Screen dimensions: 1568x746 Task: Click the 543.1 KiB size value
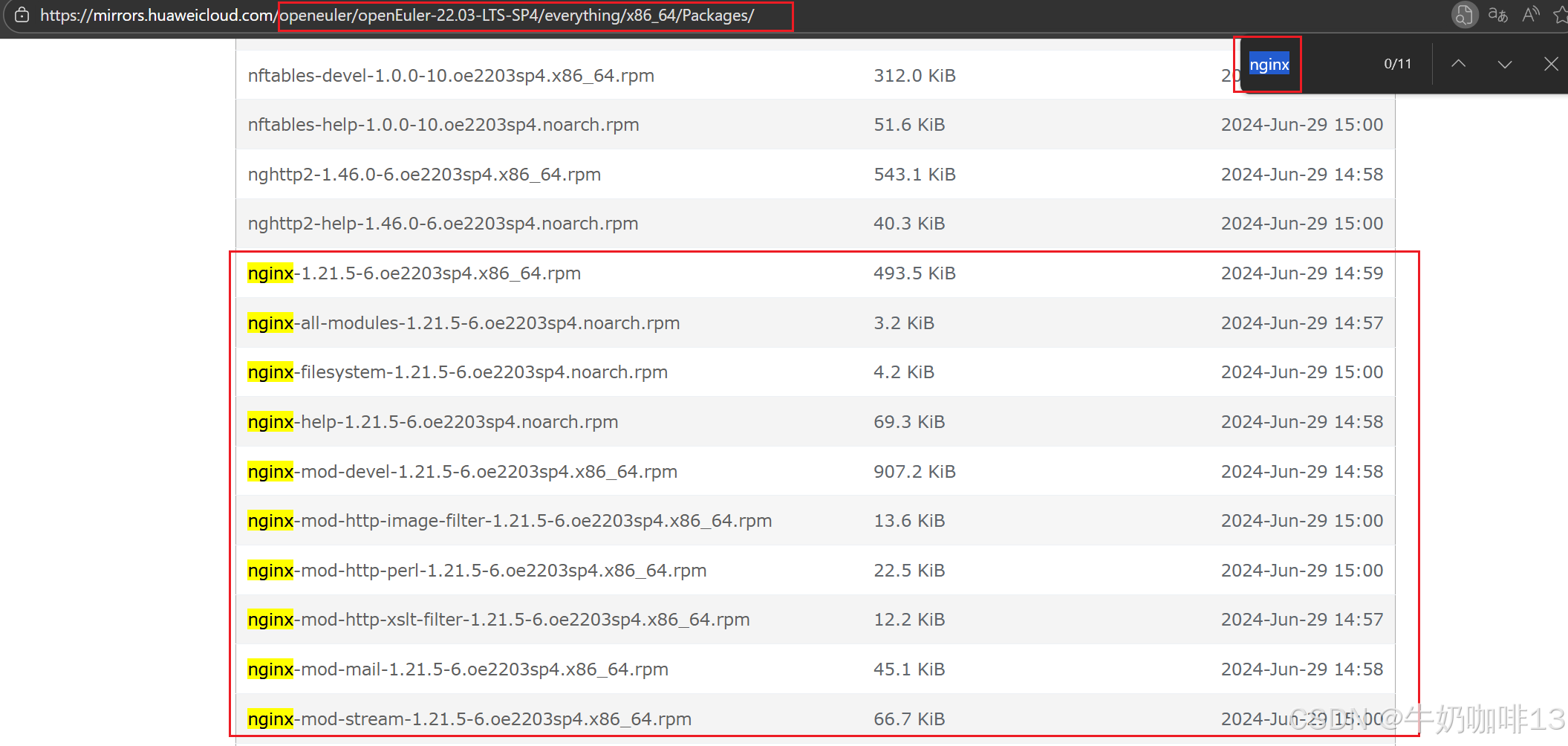pyautogui.click(x=914, y=175)
